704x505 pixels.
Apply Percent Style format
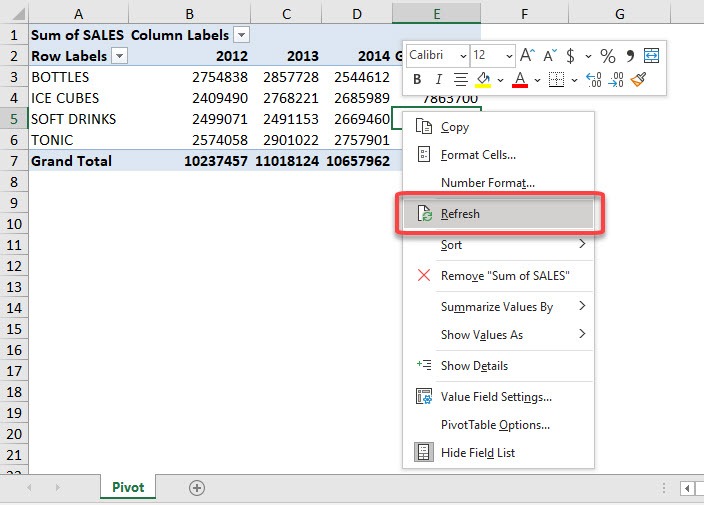pos(607,56)
